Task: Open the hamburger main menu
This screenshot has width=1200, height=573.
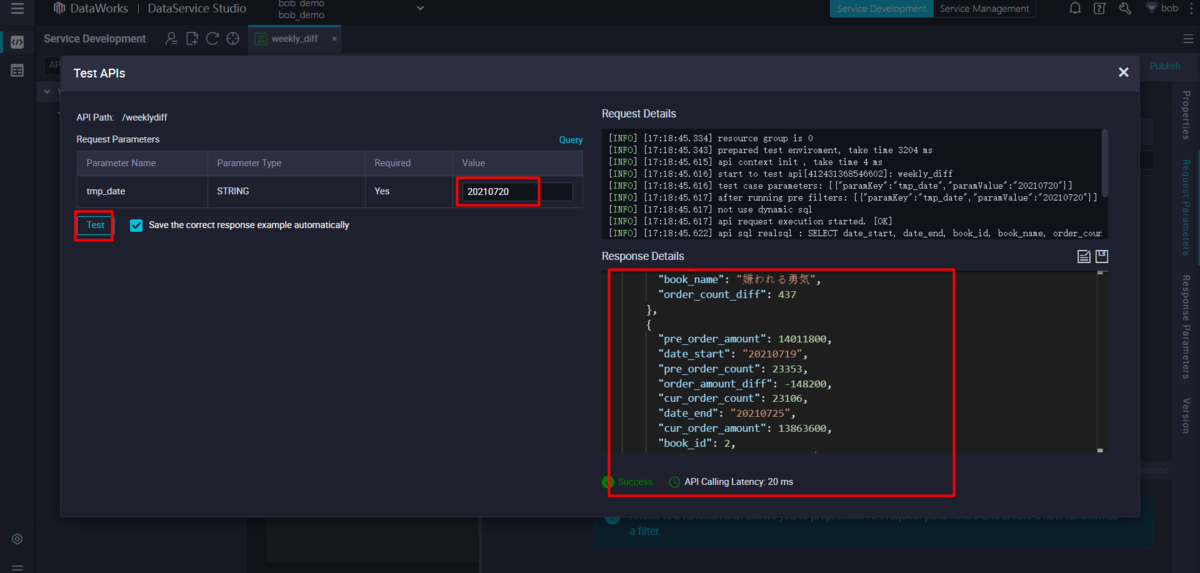Action: [17, 9]
